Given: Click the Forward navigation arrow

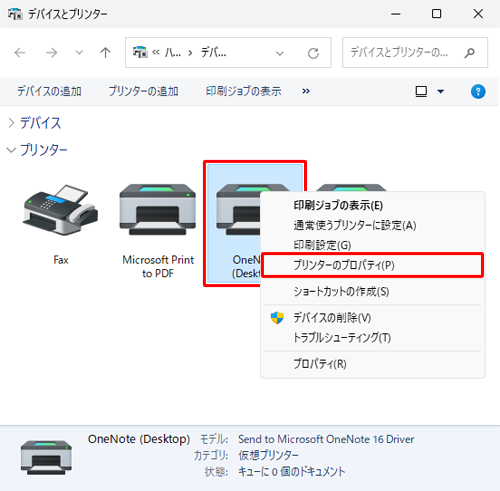Looking at the screenshot, I should [x=51, y=53].
